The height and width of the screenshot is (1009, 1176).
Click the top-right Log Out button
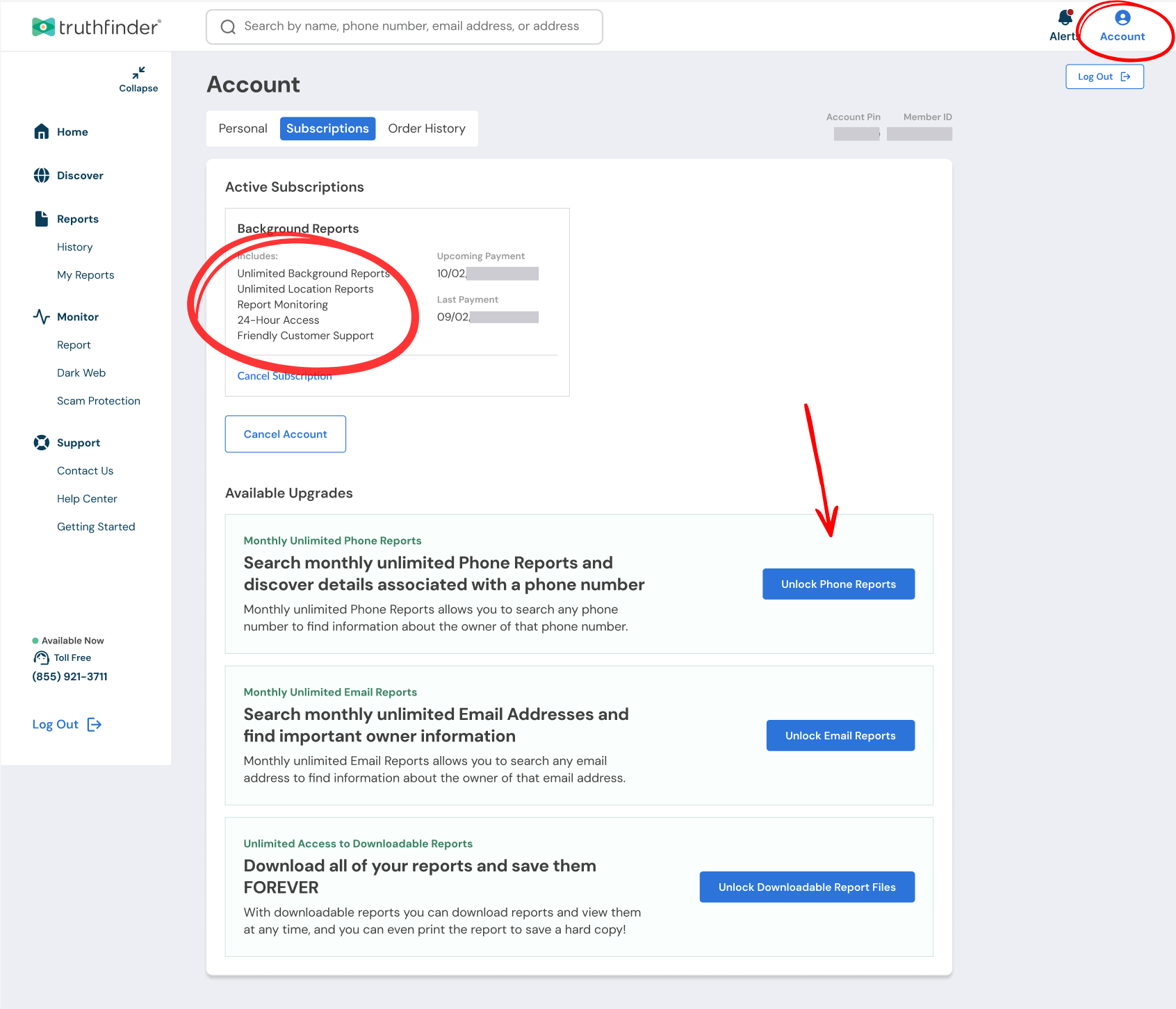(1104, 76)
